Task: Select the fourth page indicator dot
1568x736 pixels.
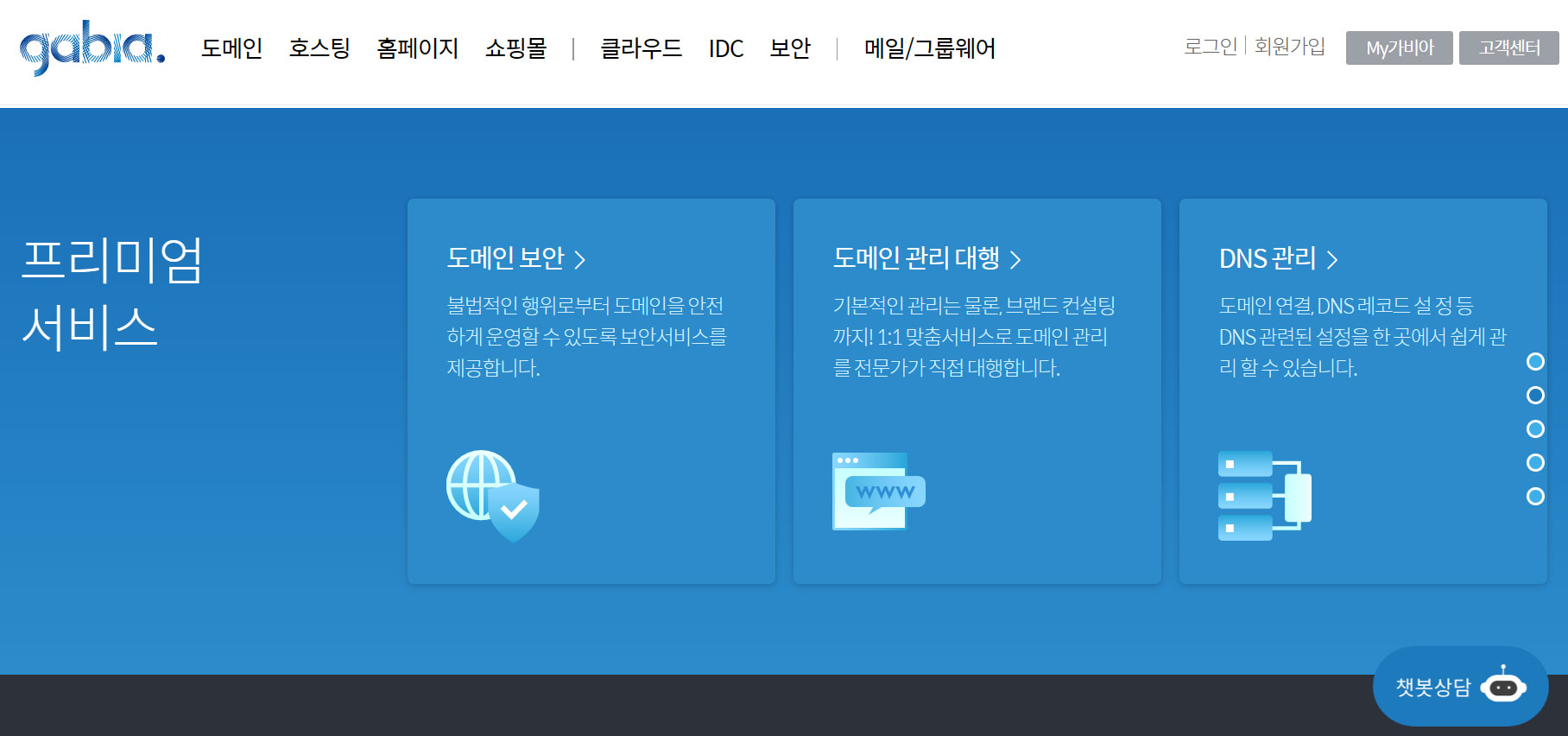Action: point(1535,462)
